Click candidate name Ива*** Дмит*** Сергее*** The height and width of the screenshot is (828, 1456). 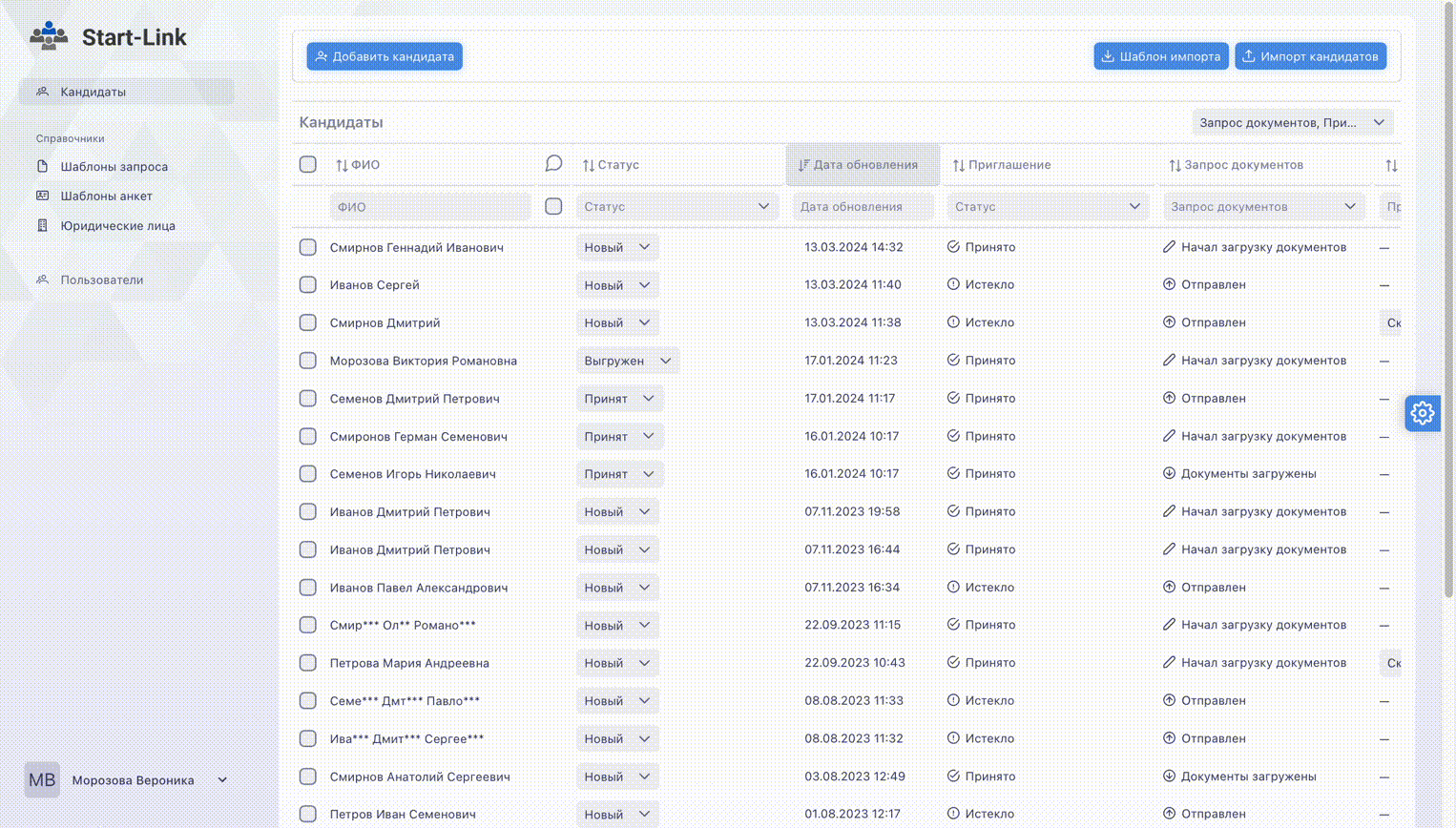(406, 738)
